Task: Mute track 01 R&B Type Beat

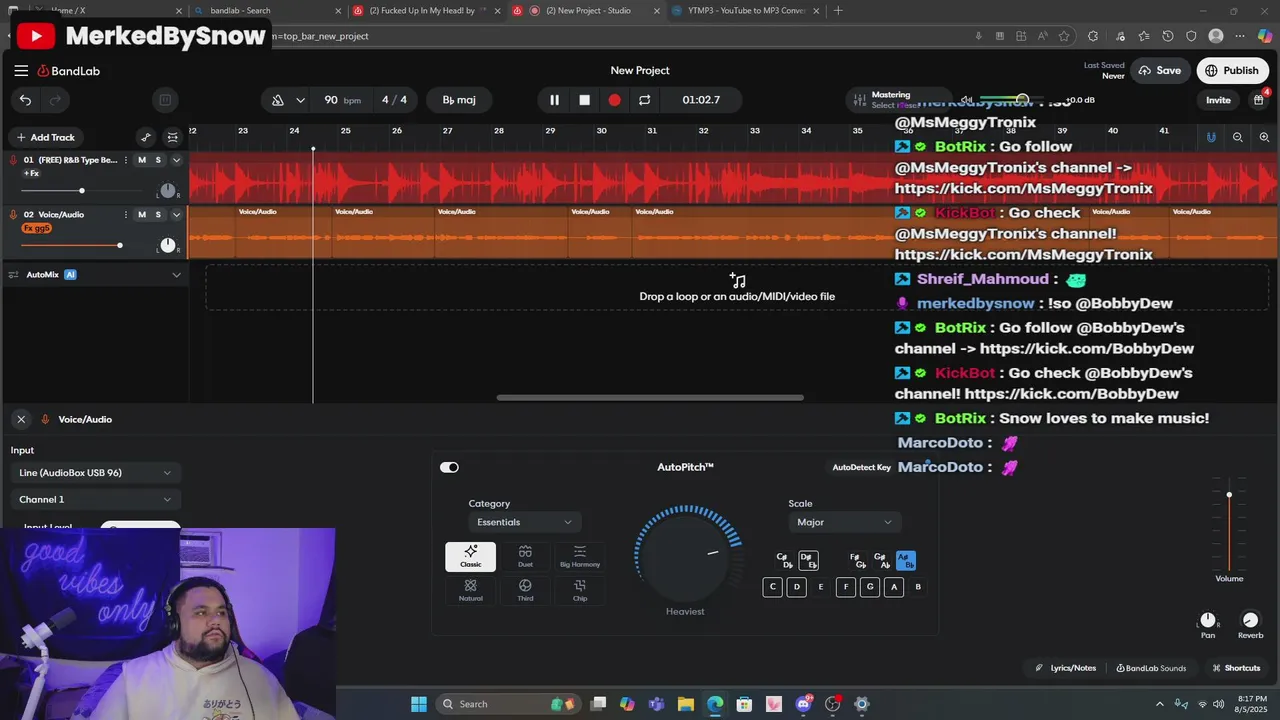Action: pyautogui.click(x=141, y=160)
